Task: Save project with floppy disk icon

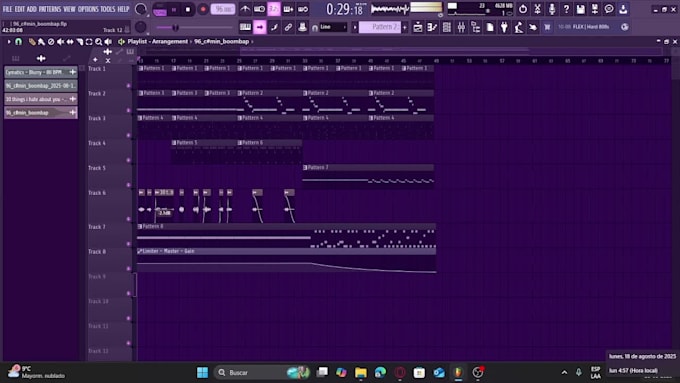Action: click(x=580, y=9)
